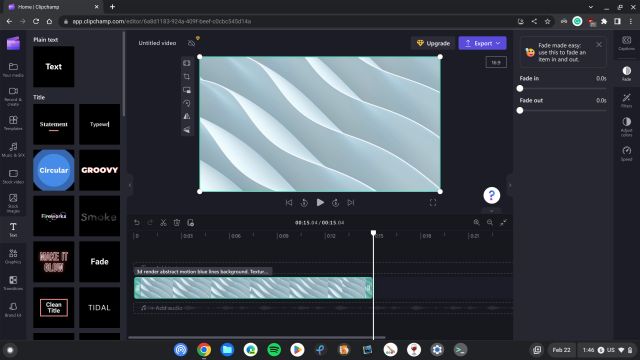
Task: Adjust the Fade out slider handle
Action: pyautogui.click(x=520, y=110)
